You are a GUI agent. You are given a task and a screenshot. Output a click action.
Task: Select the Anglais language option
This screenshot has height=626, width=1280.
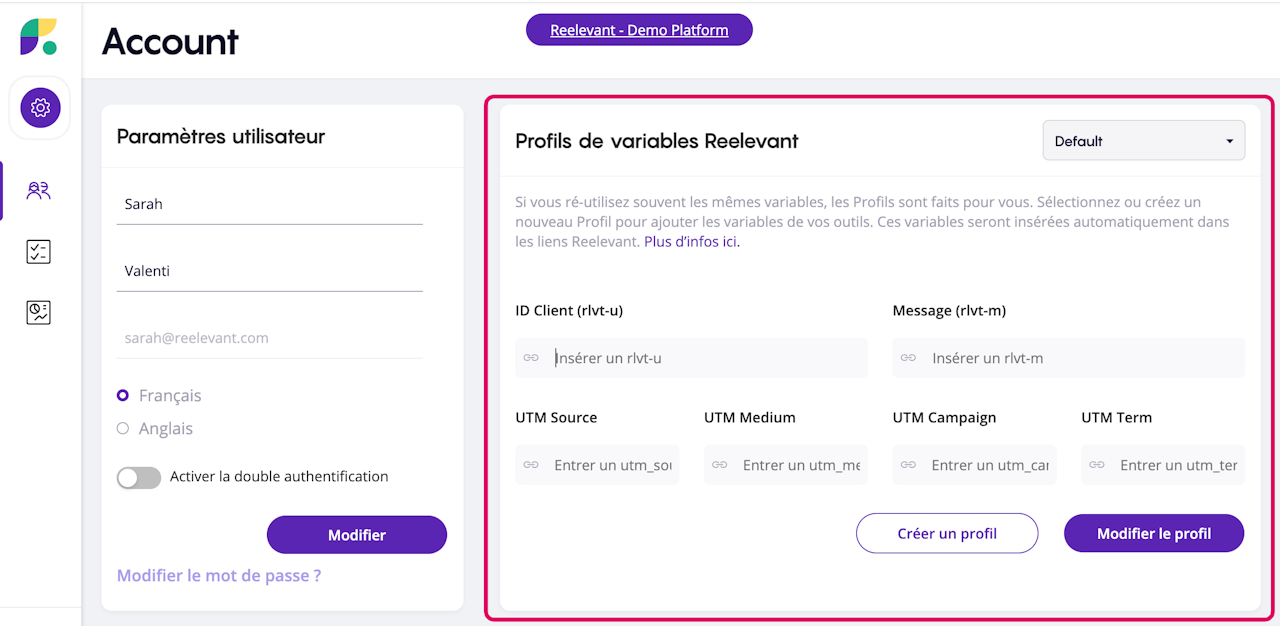point(123,429)
